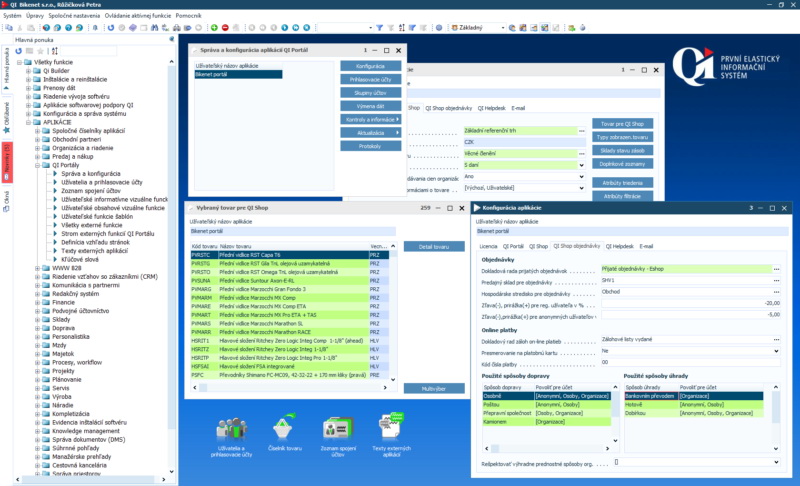Select Bikenet portál in the application list

[238, 74]
